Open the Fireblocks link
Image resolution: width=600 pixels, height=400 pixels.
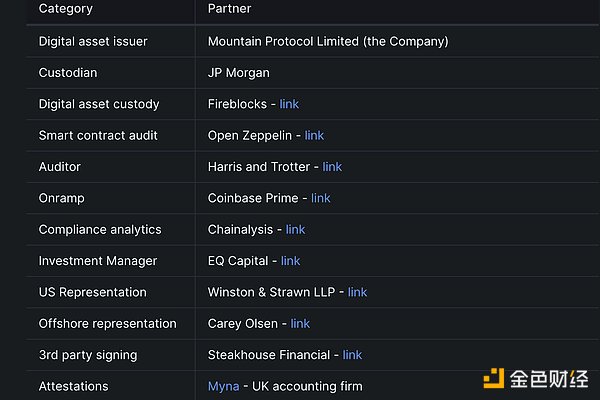coord(289,104)
